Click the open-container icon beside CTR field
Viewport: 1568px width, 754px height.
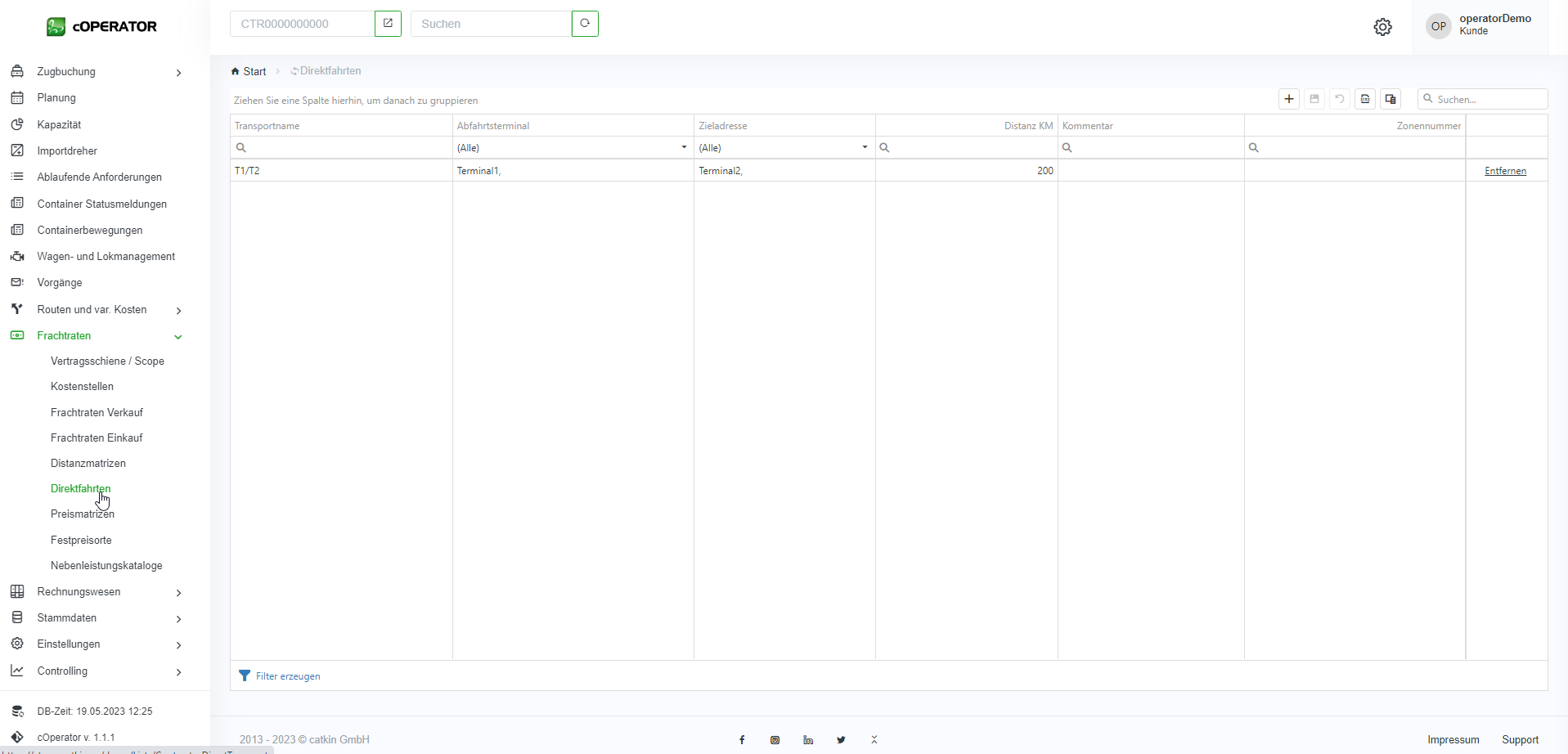(388, 24)
